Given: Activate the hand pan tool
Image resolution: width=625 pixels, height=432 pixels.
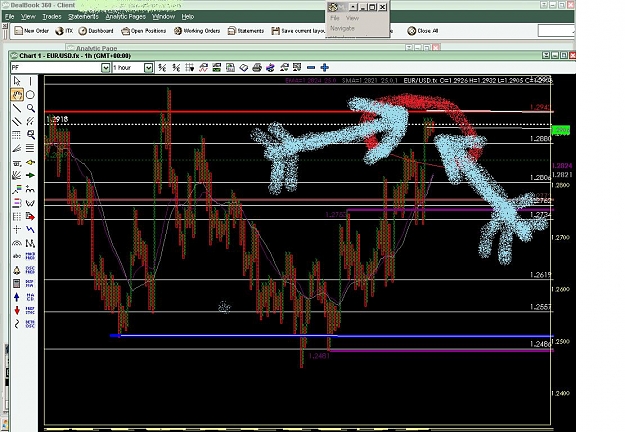Looking at the screenshot, I should click(x=17, y=95).
